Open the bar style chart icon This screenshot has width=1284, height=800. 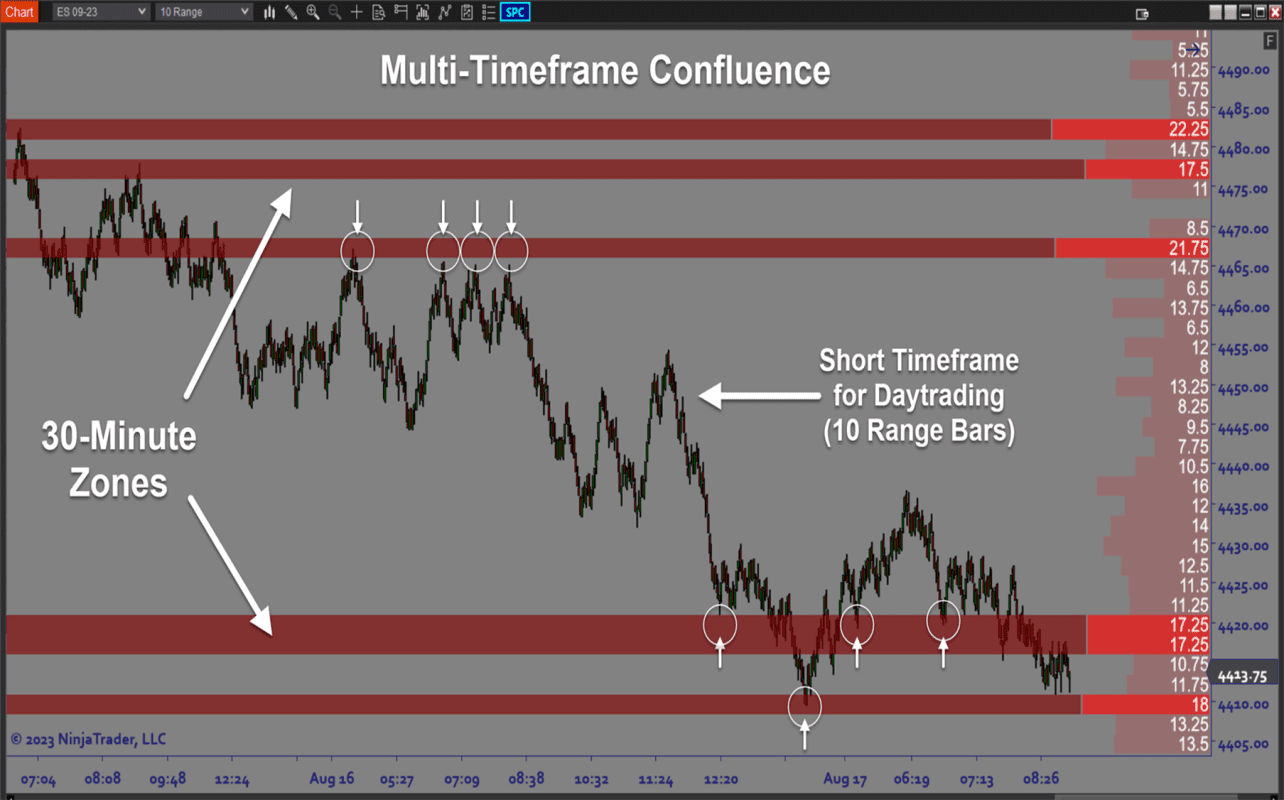click(270, 12)
